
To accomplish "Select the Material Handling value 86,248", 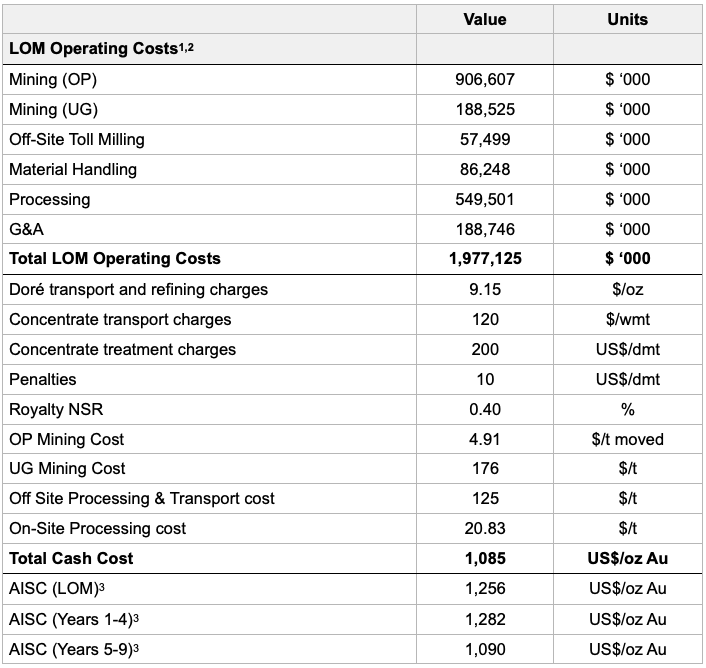I will coord(485,170).
